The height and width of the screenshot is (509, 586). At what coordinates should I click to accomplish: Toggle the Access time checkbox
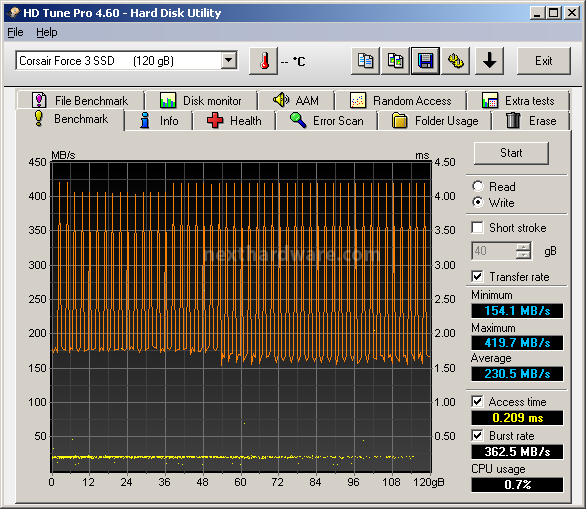tap(477, 402)
